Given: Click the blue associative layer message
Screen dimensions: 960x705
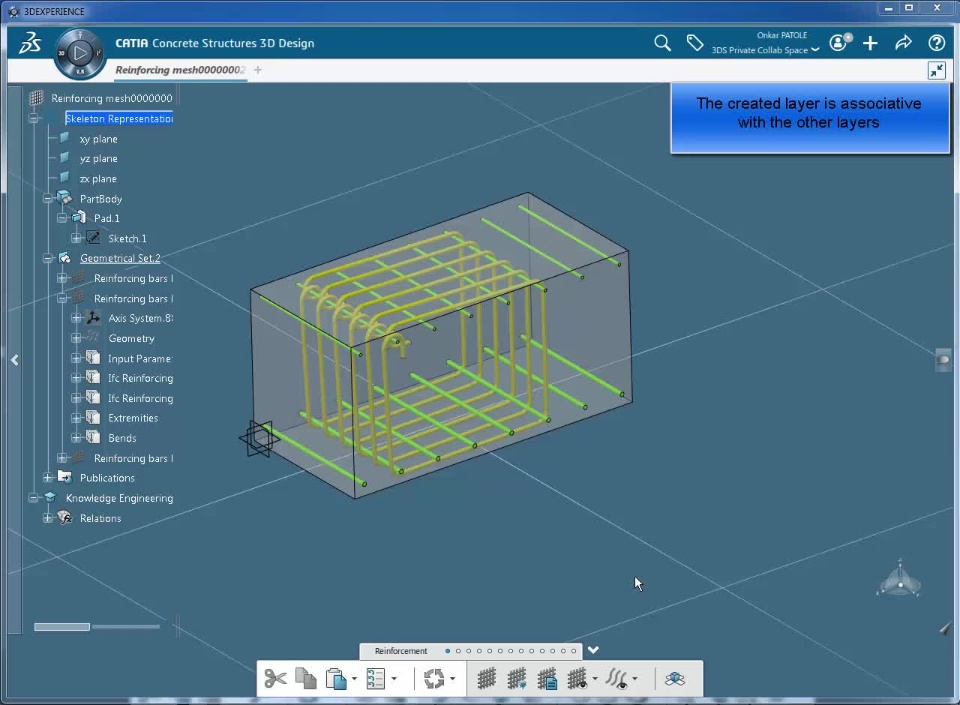Looking at the screenshot, I should pyautogui.click(x=810, y=118).
